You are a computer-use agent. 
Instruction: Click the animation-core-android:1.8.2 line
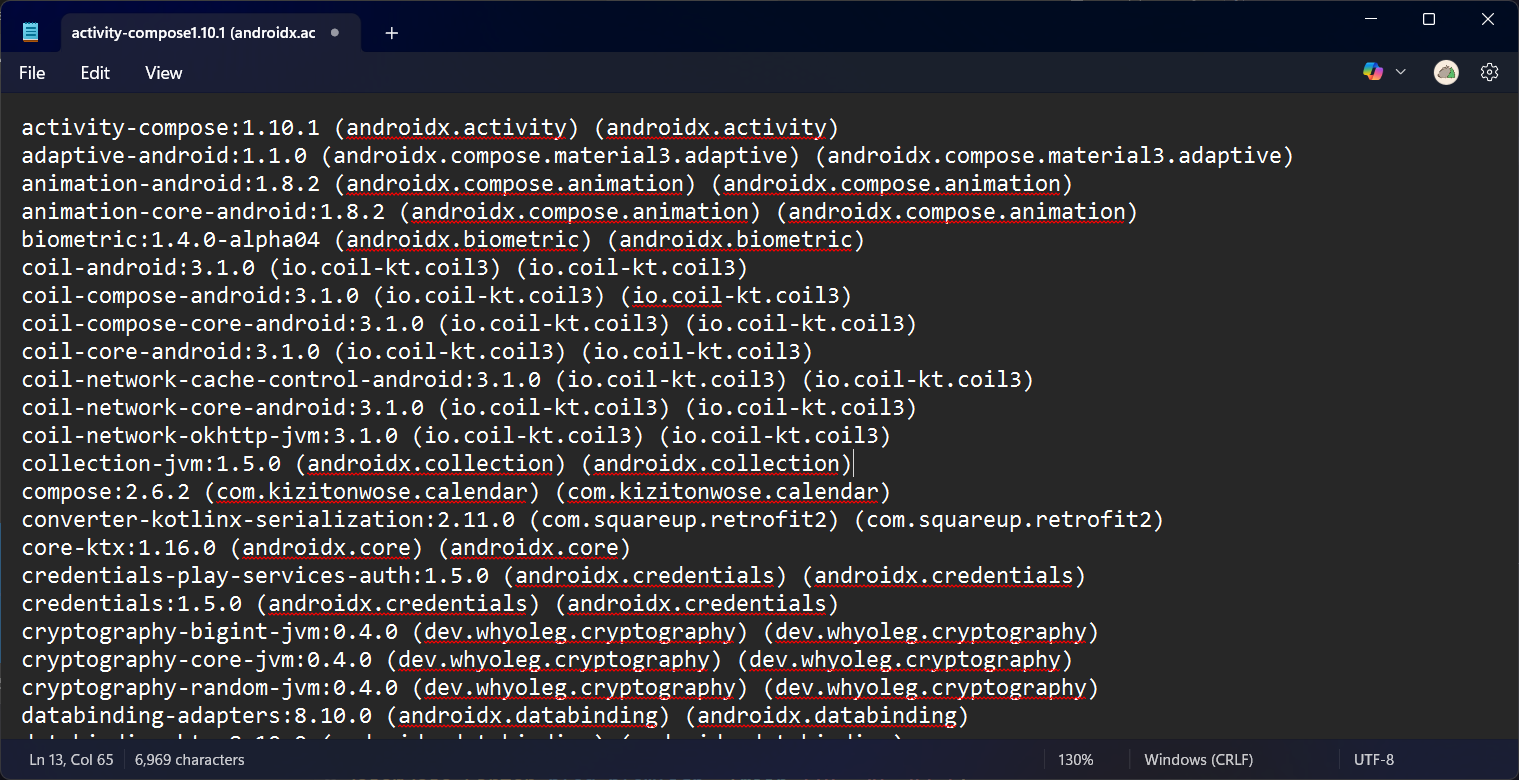(580, 212)
